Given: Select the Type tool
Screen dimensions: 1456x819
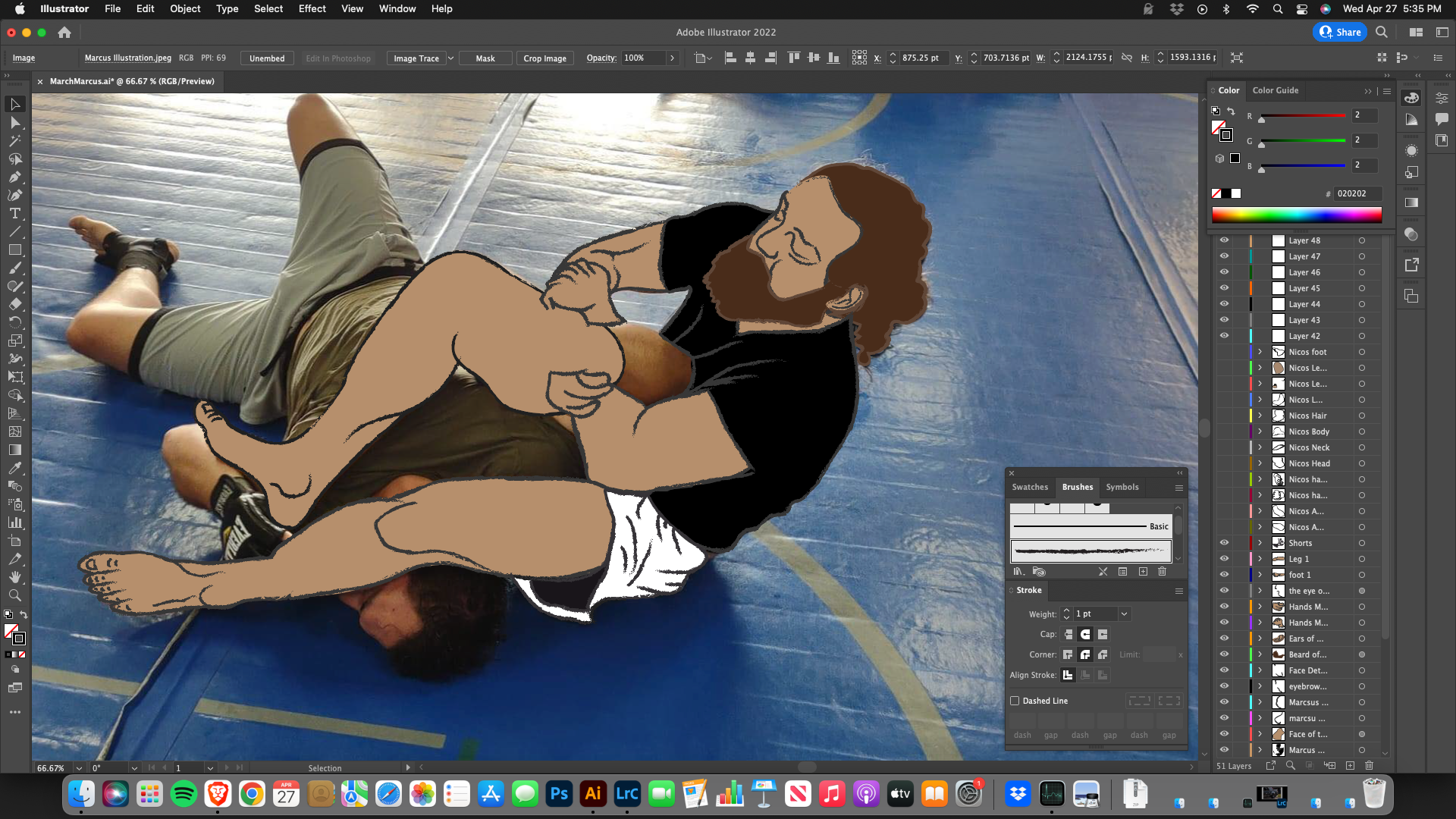Looking at the screenshot, I should click(14, 214).
